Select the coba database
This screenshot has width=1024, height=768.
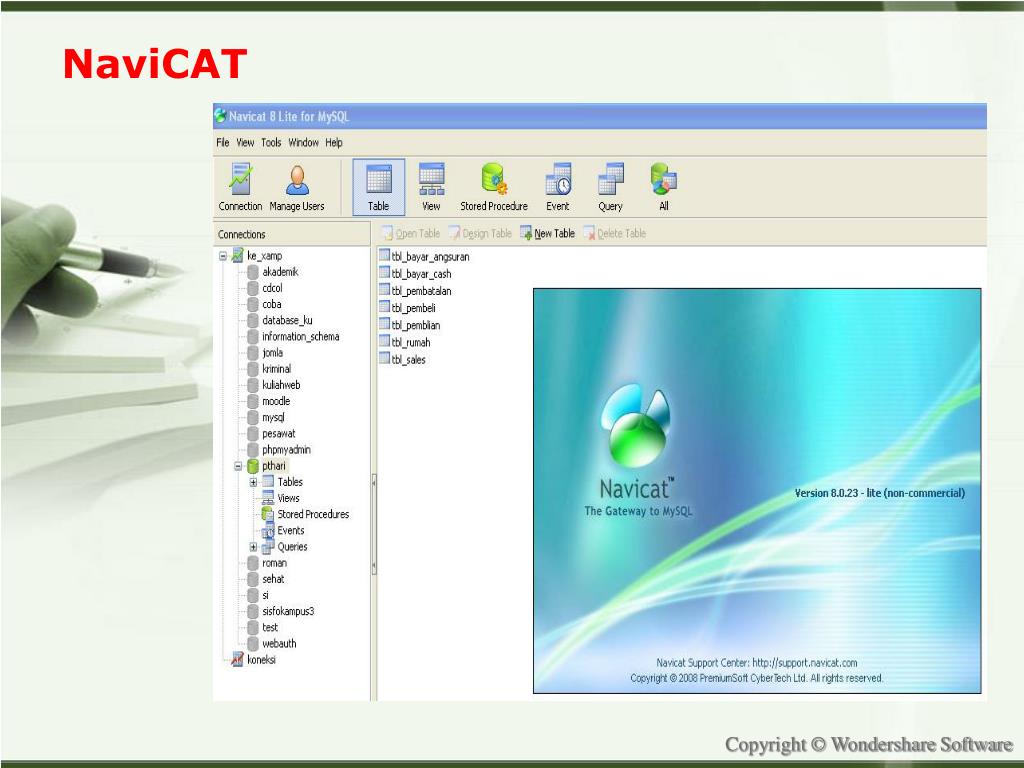[x=272, y=304]
